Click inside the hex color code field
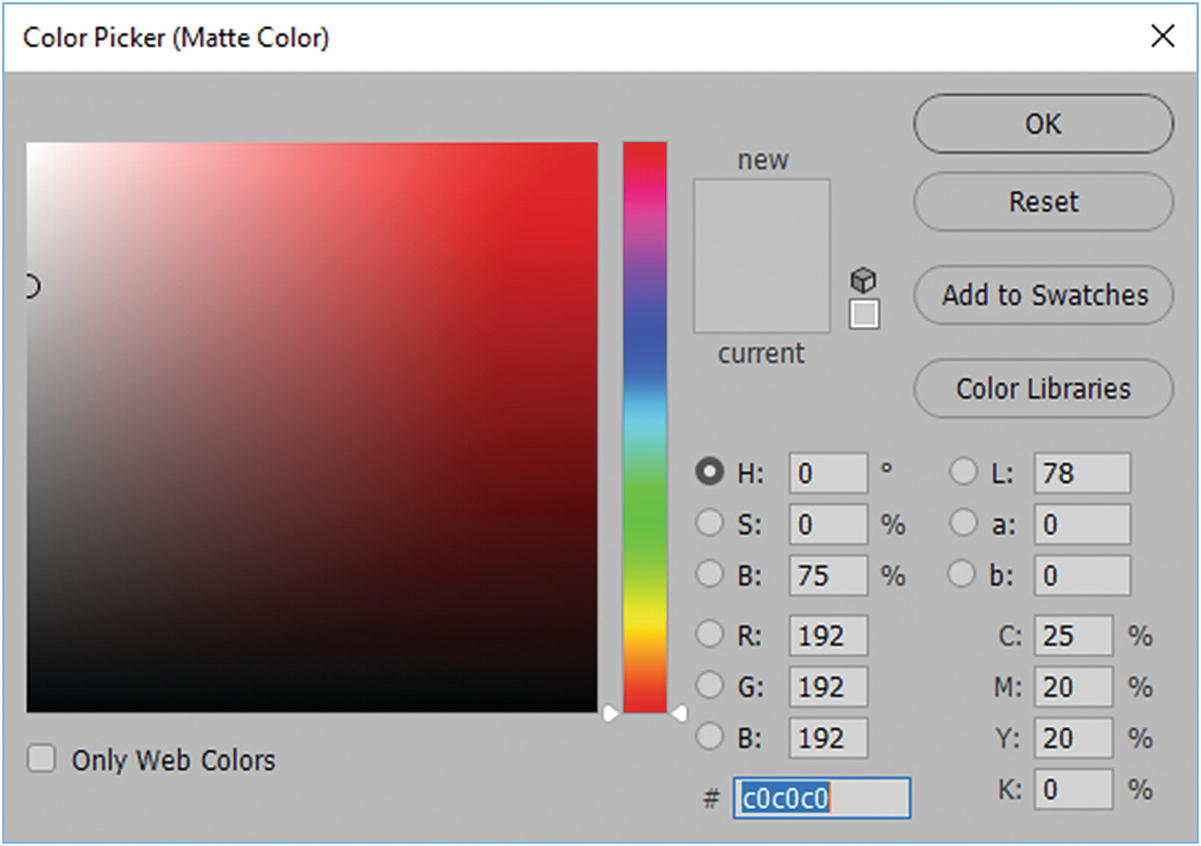 coord(822,798)
